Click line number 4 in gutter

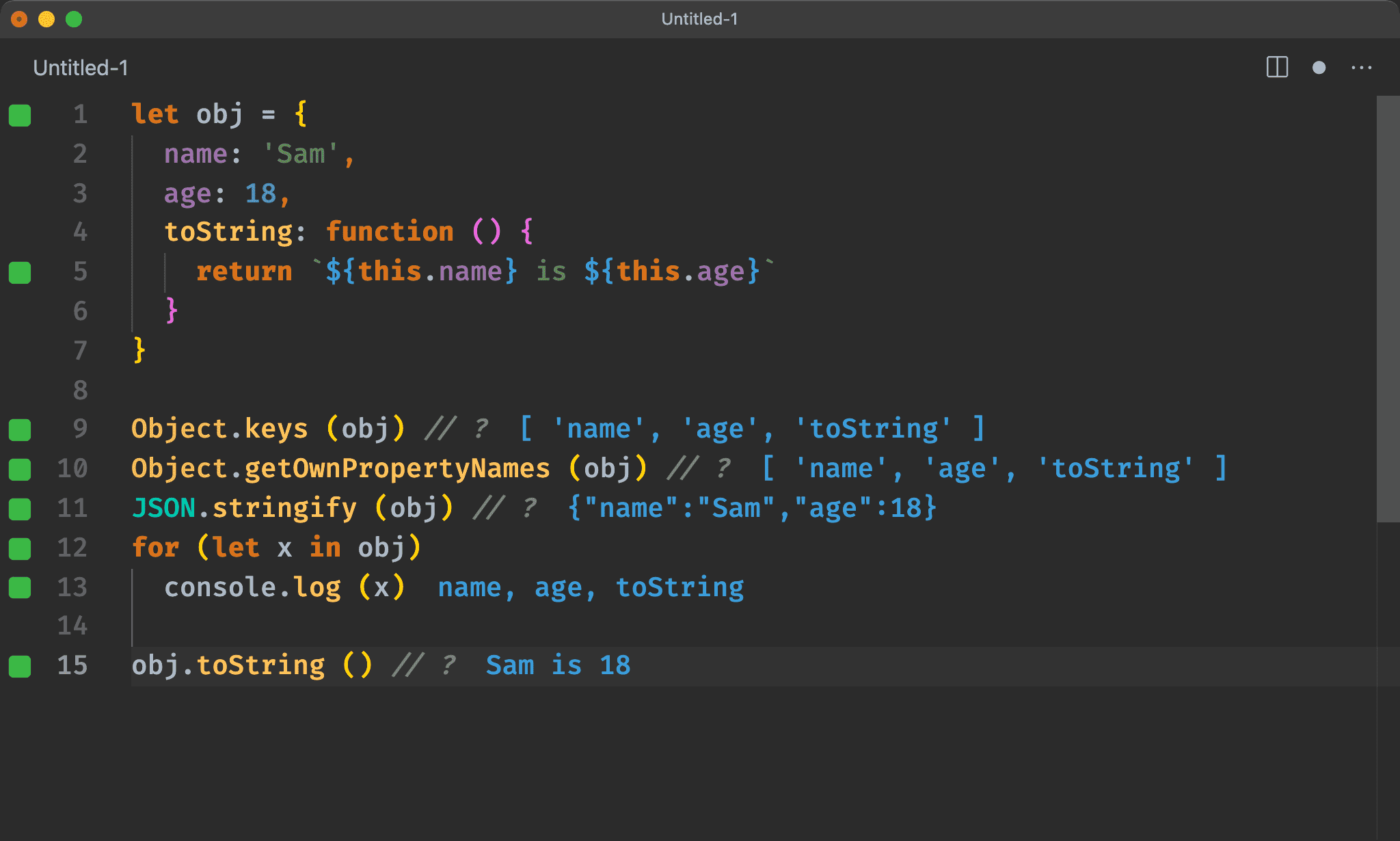pos(80,232)
